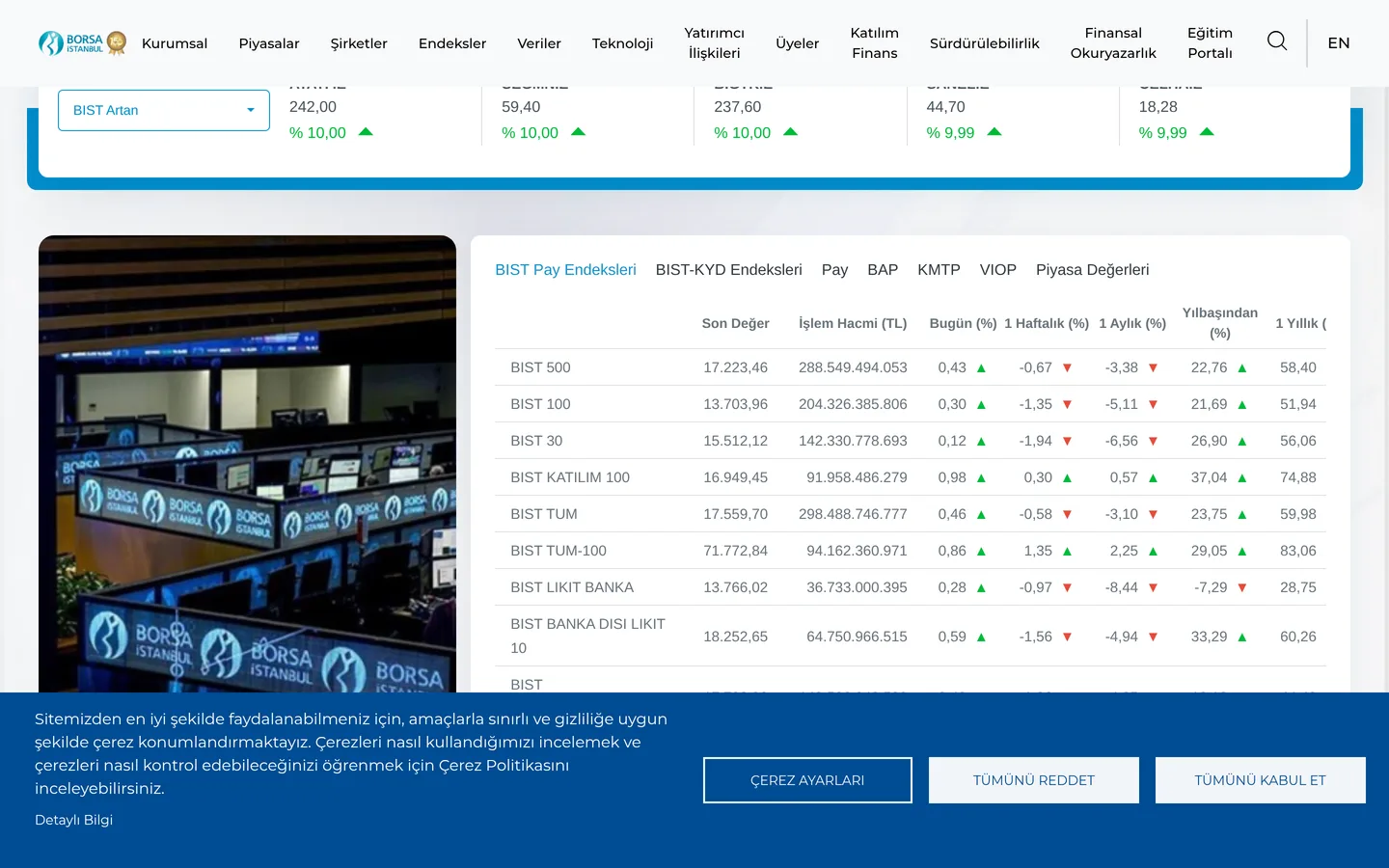Click BIST LIKIT BANKA year-to-date red down arrow
Screen dimensions: 1389x868
coord(1242,587)
